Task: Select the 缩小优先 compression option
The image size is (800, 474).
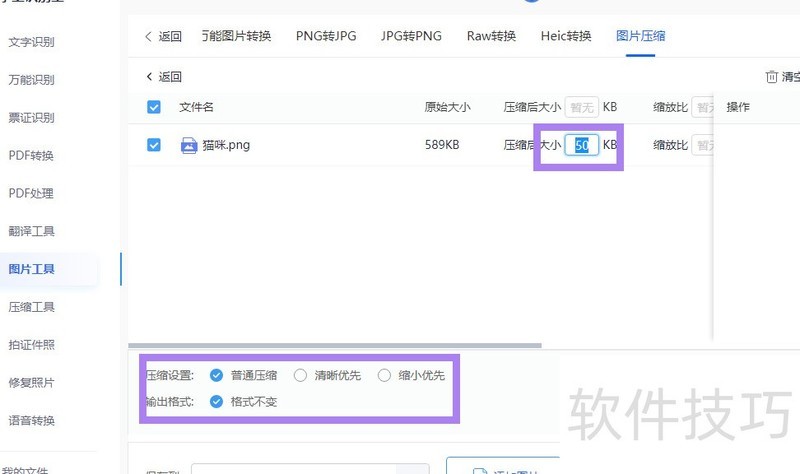Action: 384,376
